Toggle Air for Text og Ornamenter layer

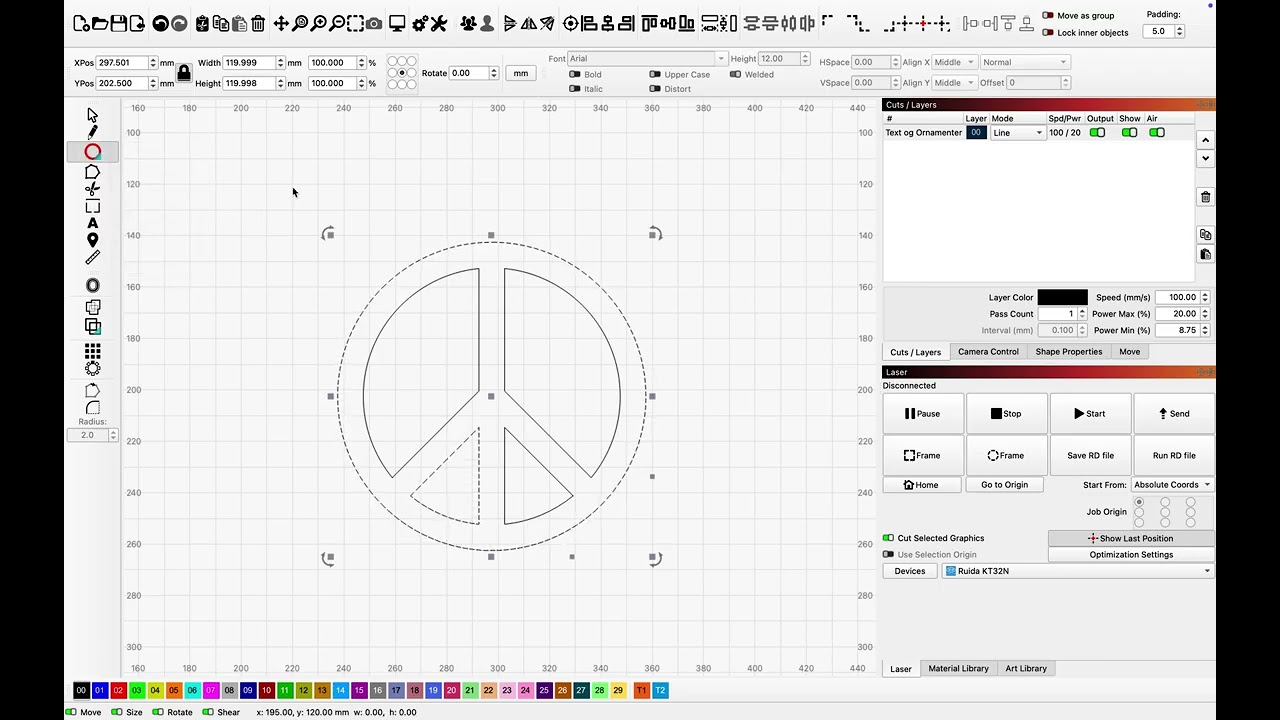1157,133
